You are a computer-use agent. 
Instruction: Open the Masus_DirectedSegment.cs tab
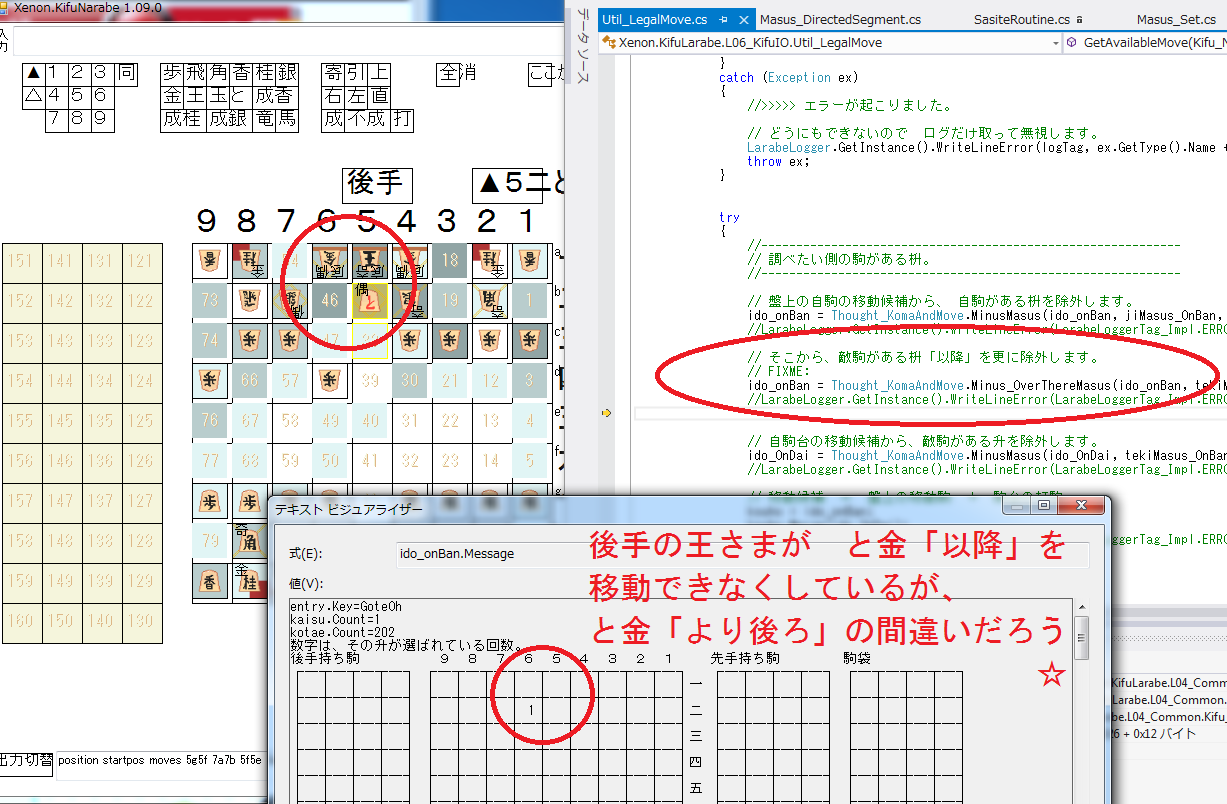(840, 19)
